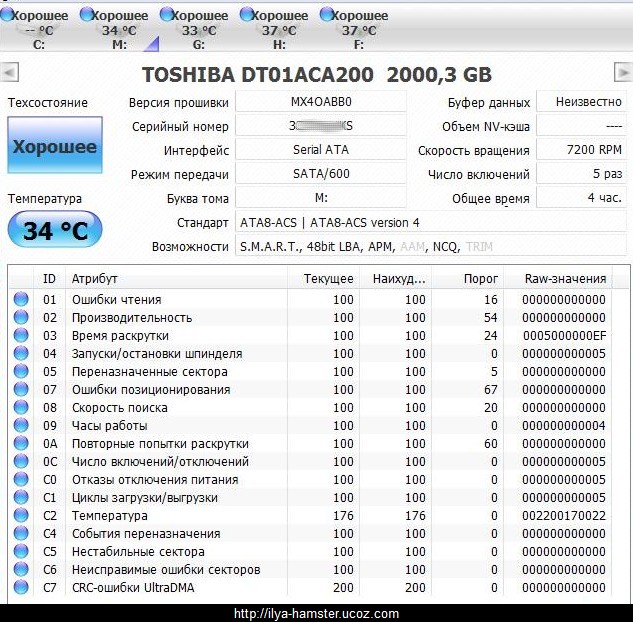Viewport: 633px width, 622px height.
Task: Click status orb for C1 Циклы загрузки/выгрузки
Action: point(21,497)
